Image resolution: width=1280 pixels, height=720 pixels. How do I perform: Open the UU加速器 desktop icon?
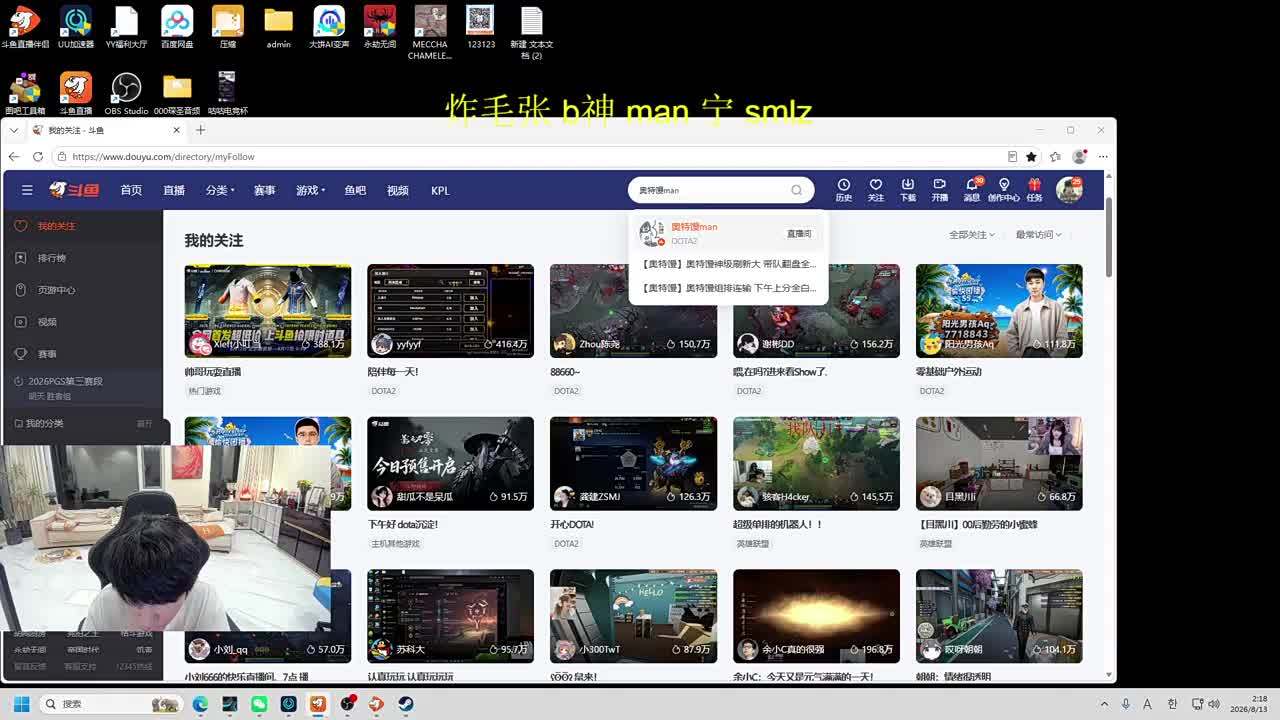click(76, 27)
